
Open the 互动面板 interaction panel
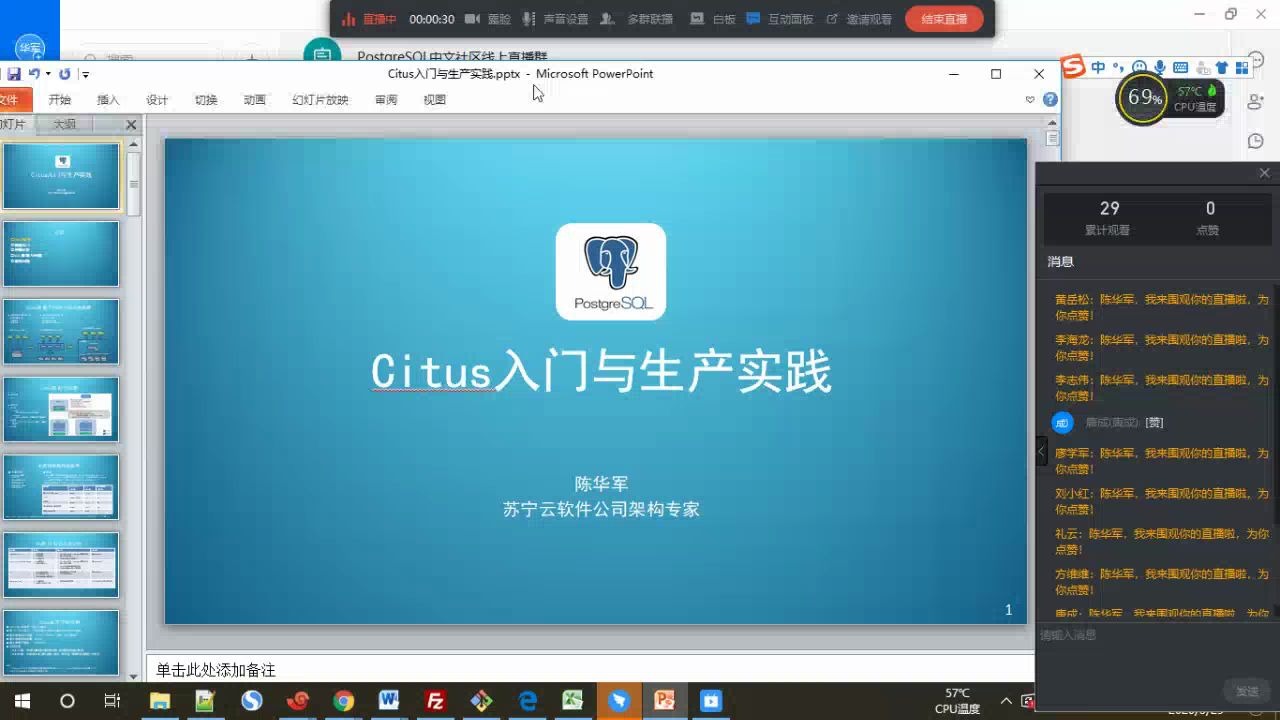780,19
